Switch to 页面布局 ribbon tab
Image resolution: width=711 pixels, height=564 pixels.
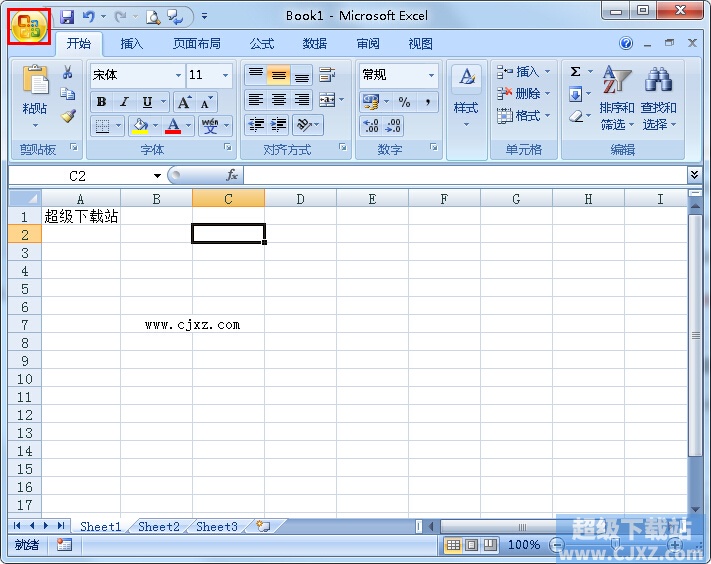coord(197,44)
